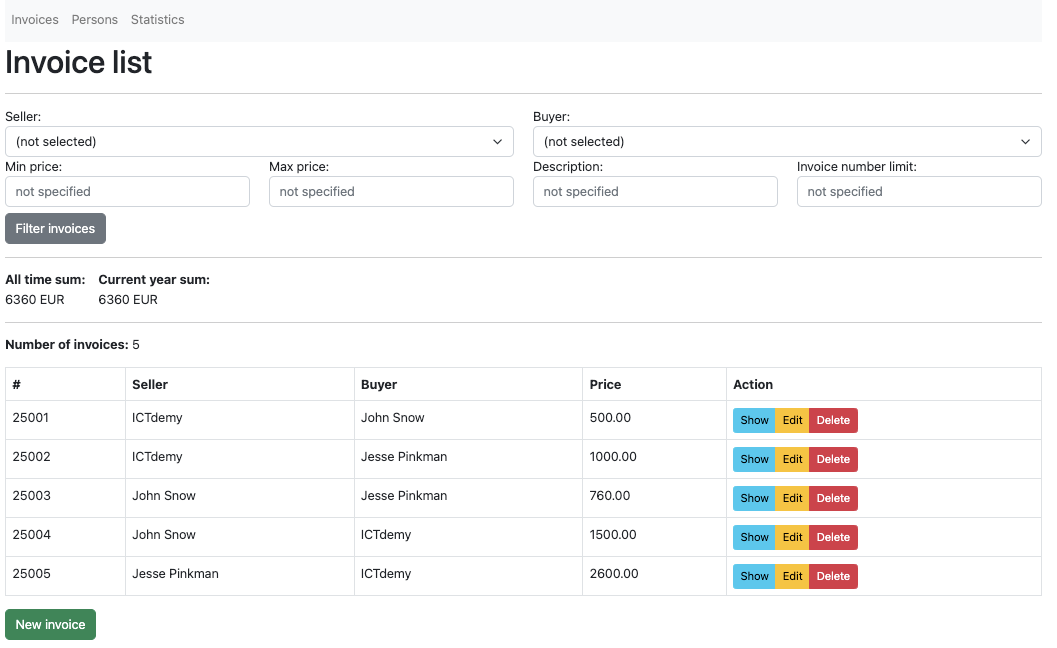Focus the Max price field
Viewport: 1057px width, 648px height.
391,192
